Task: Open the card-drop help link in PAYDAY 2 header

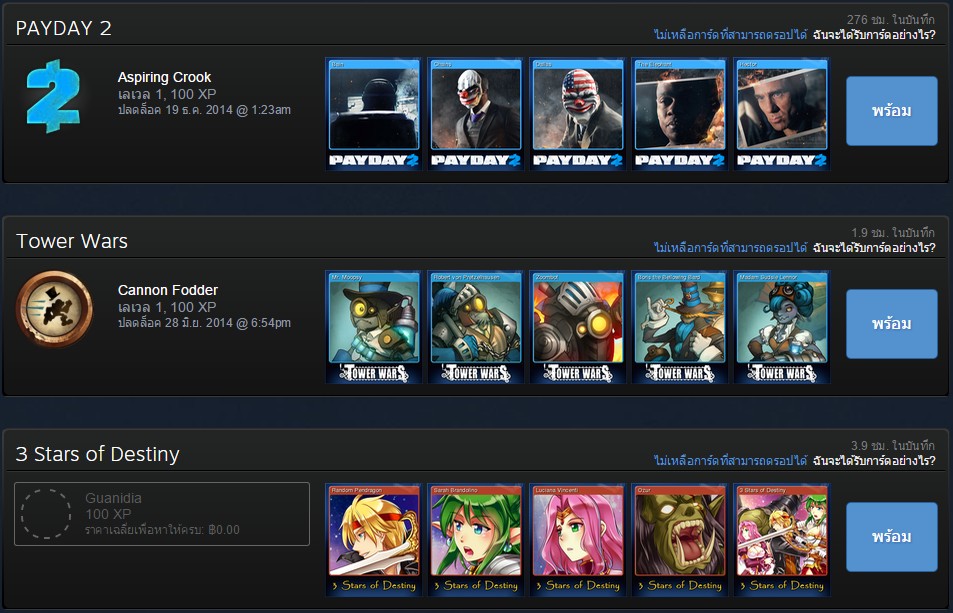Action: [x=874, y=35]
